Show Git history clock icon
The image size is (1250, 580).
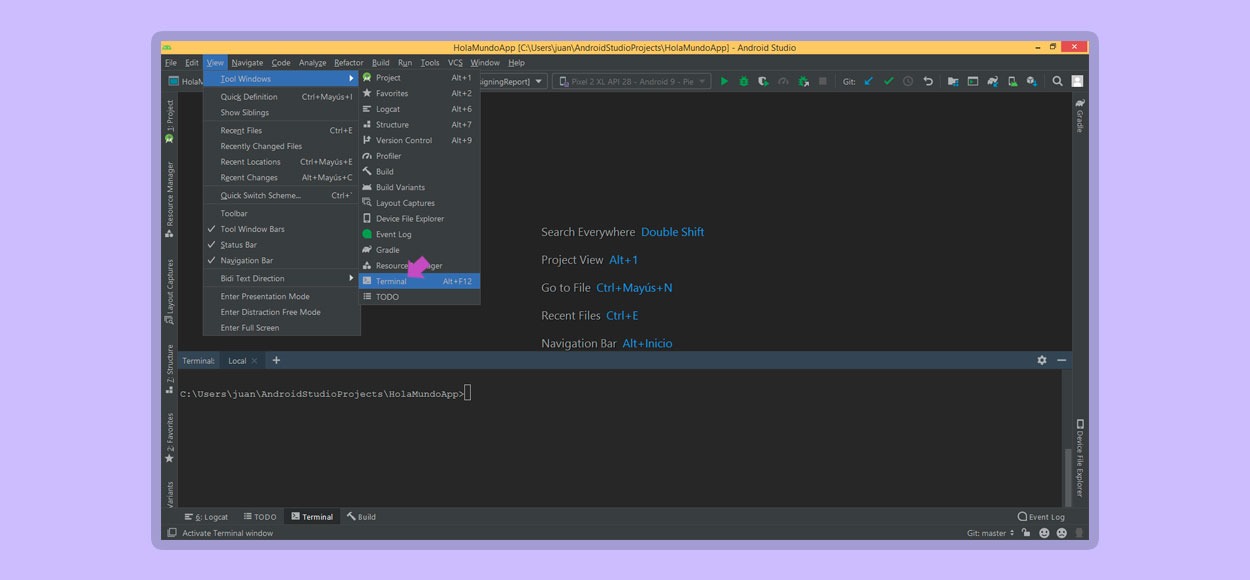pos(908,81)
